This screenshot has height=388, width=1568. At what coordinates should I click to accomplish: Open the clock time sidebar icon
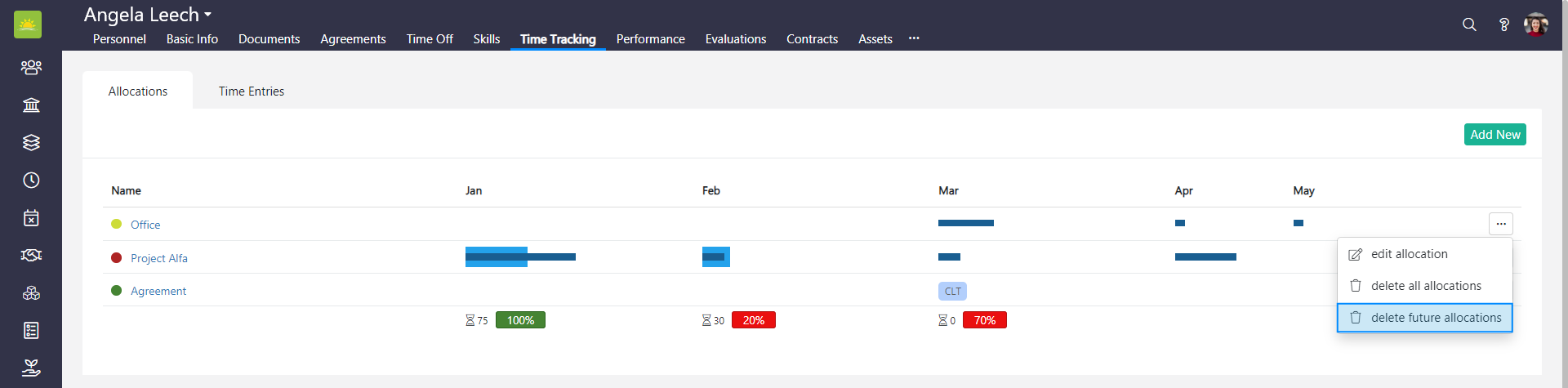(31, 180)
